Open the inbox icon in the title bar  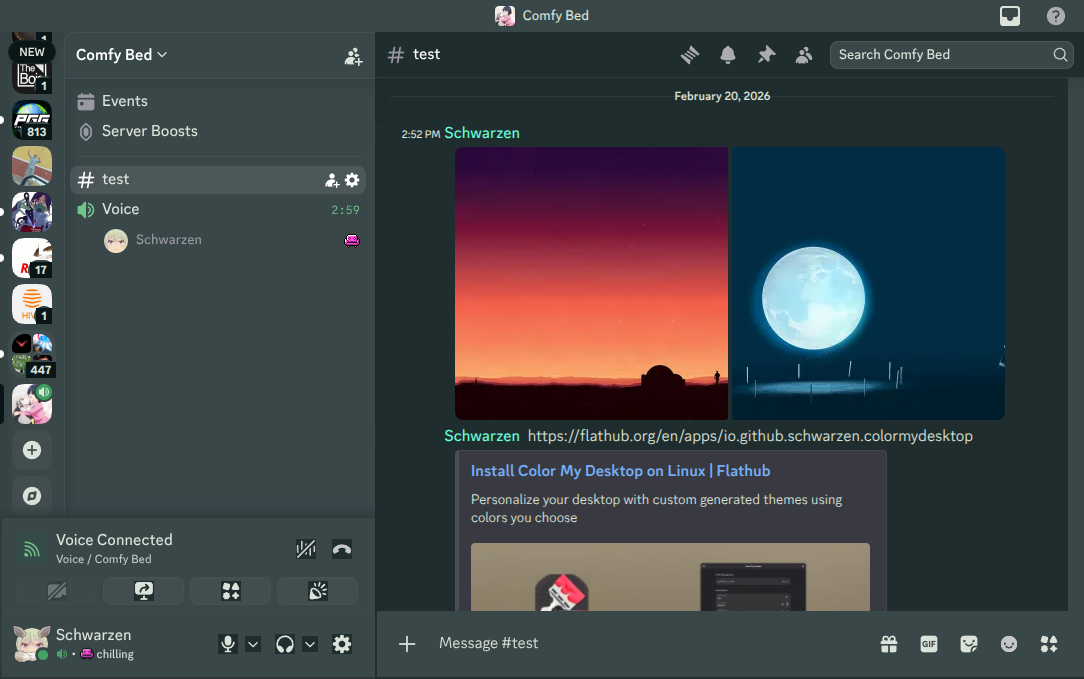point(1009,15)
